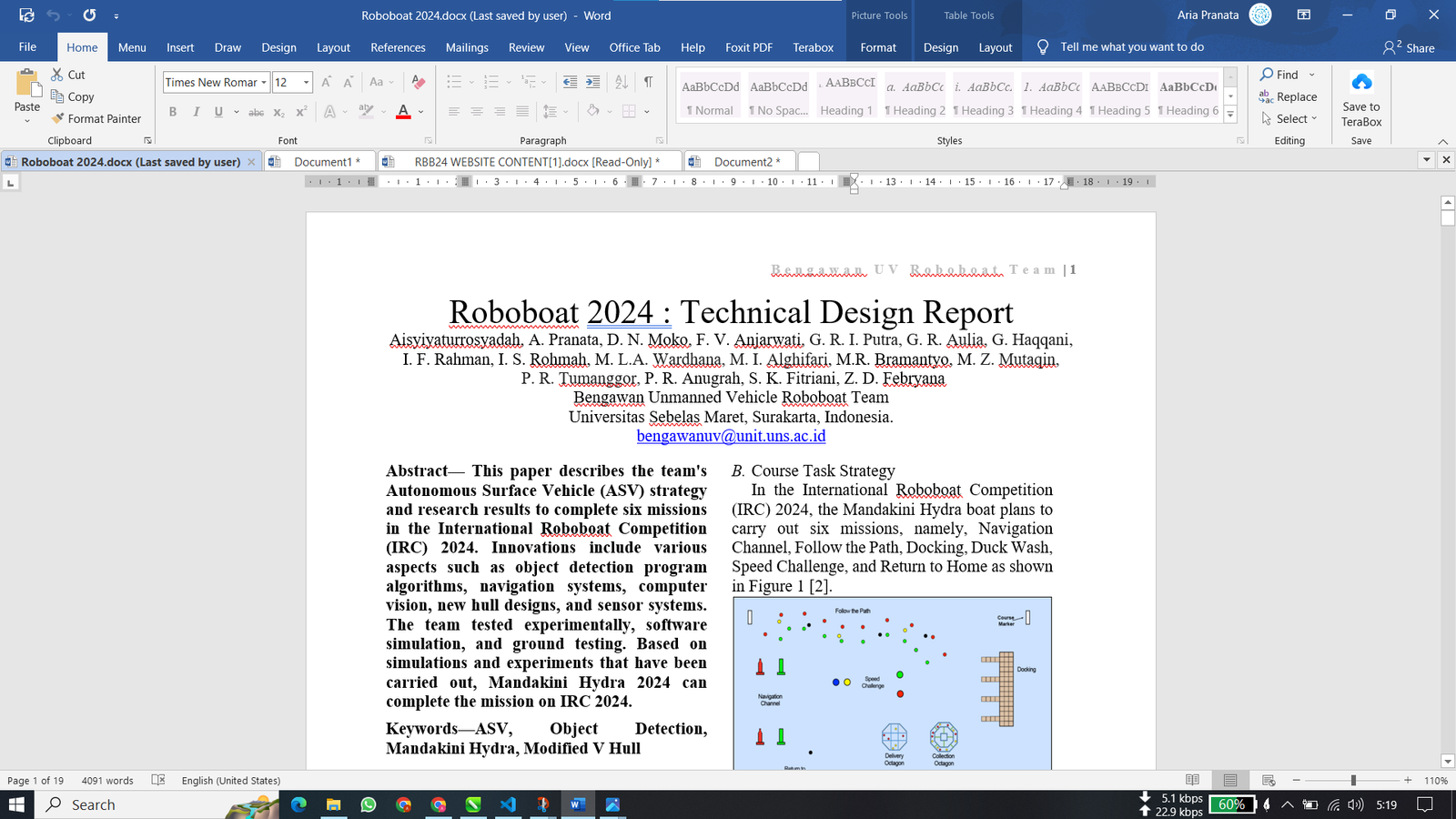
Task: Toggle italic text formatting
Action: [196, 112]
